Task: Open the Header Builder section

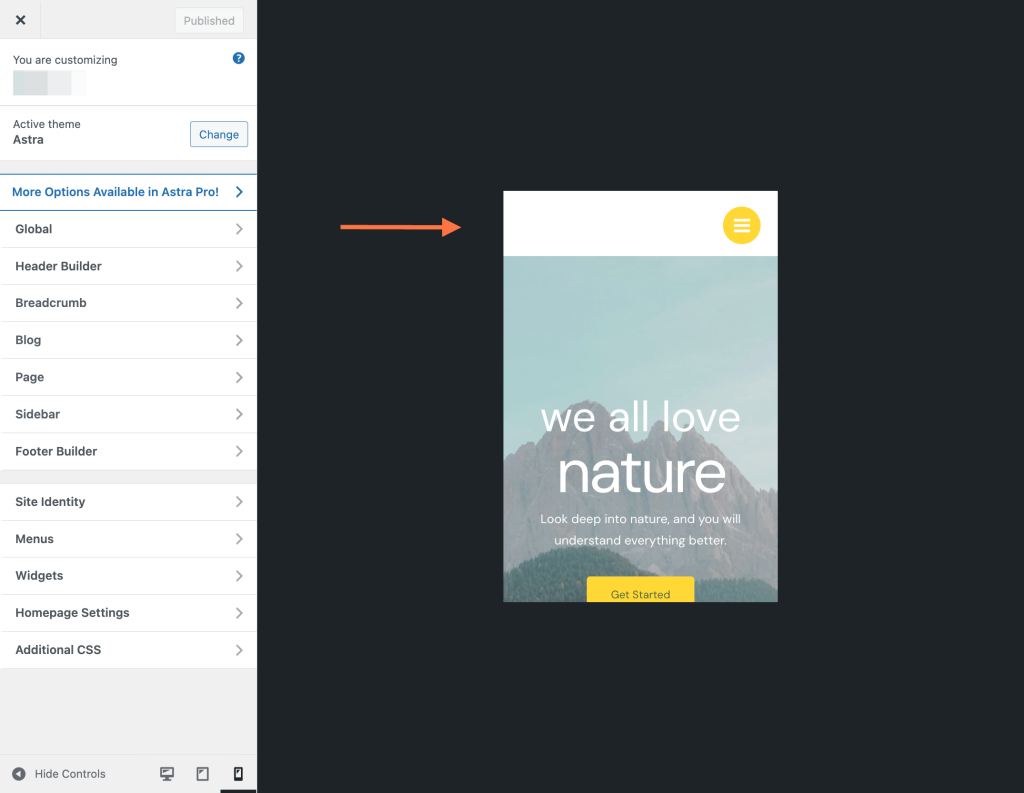Action: pyautogui.click(x=128, y=267)
